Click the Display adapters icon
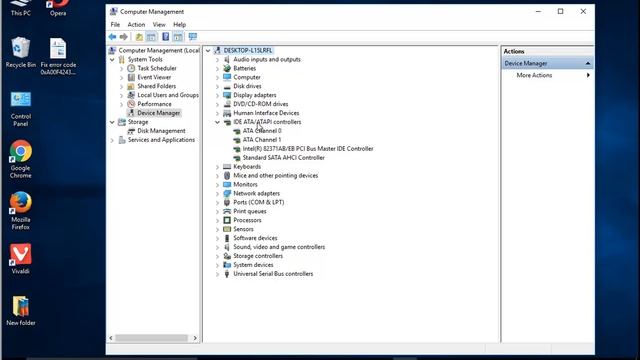640x360 pixels. point(227,95)
